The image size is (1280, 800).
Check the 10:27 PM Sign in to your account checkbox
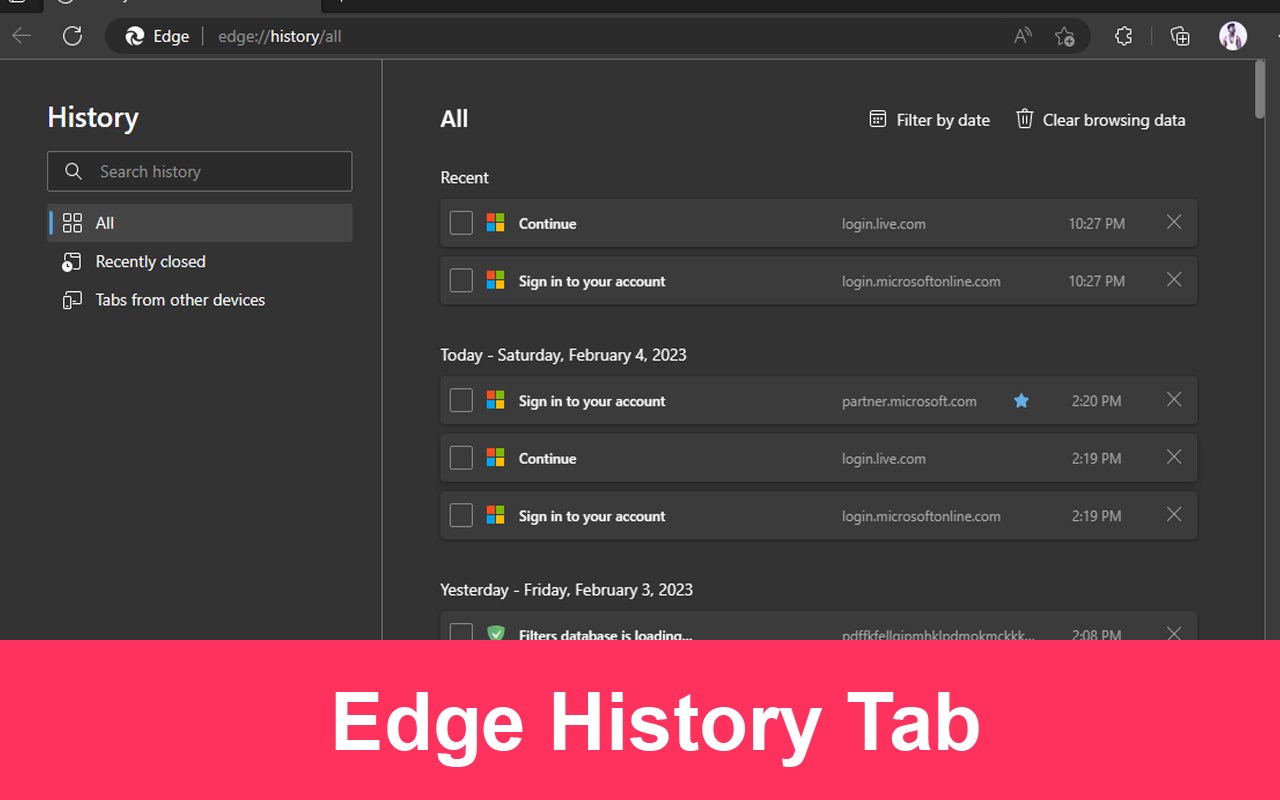point(461,281)
